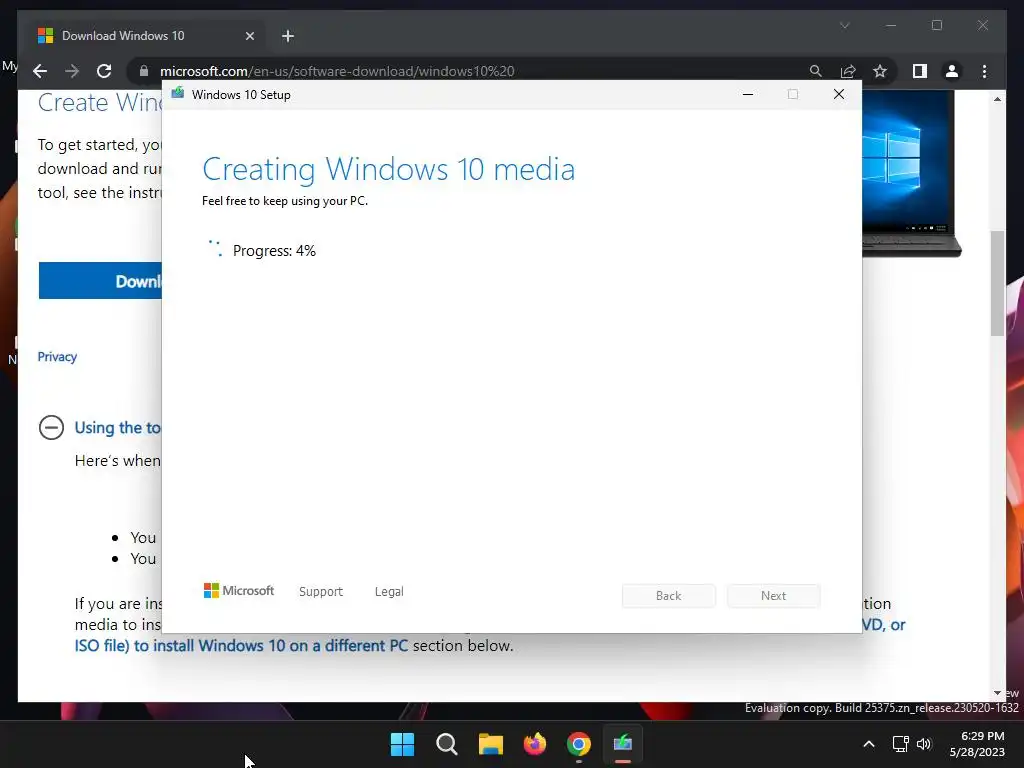1024x768 pixels.
Task: Click the Back button in Setup
Action: pos(669,596)
